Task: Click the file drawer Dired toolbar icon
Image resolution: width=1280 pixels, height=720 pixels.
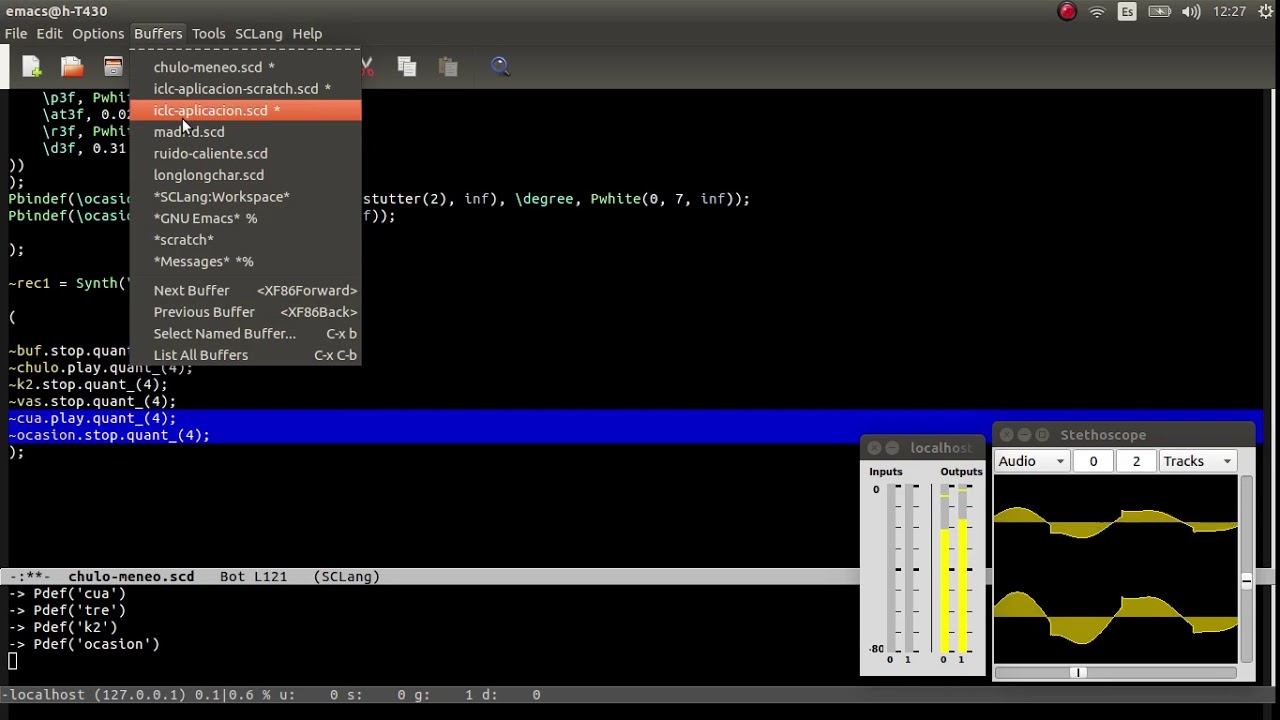Action: tap(113, 67)
